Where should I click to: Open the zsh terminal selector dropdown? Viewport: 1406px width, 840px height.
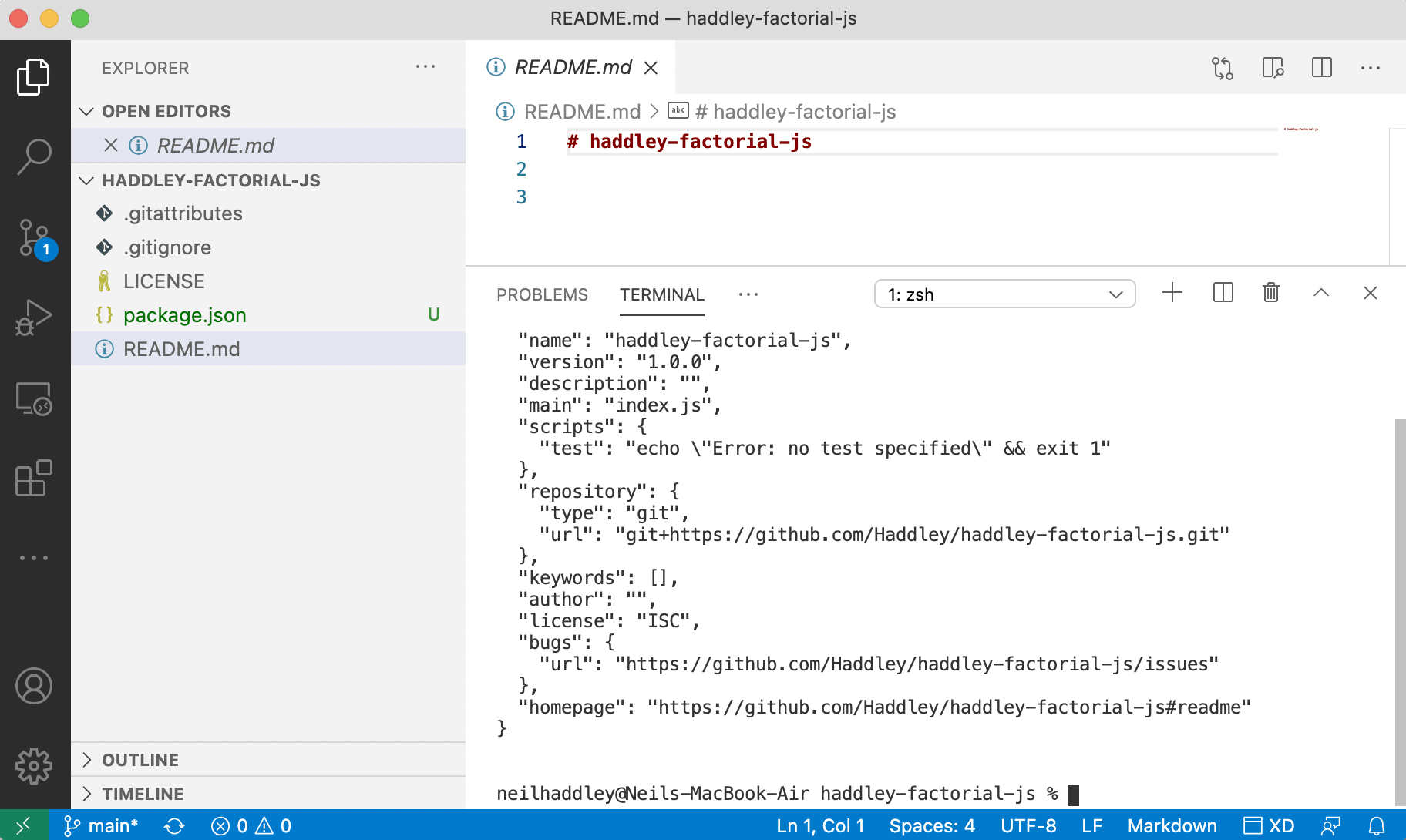point(1004,294)
